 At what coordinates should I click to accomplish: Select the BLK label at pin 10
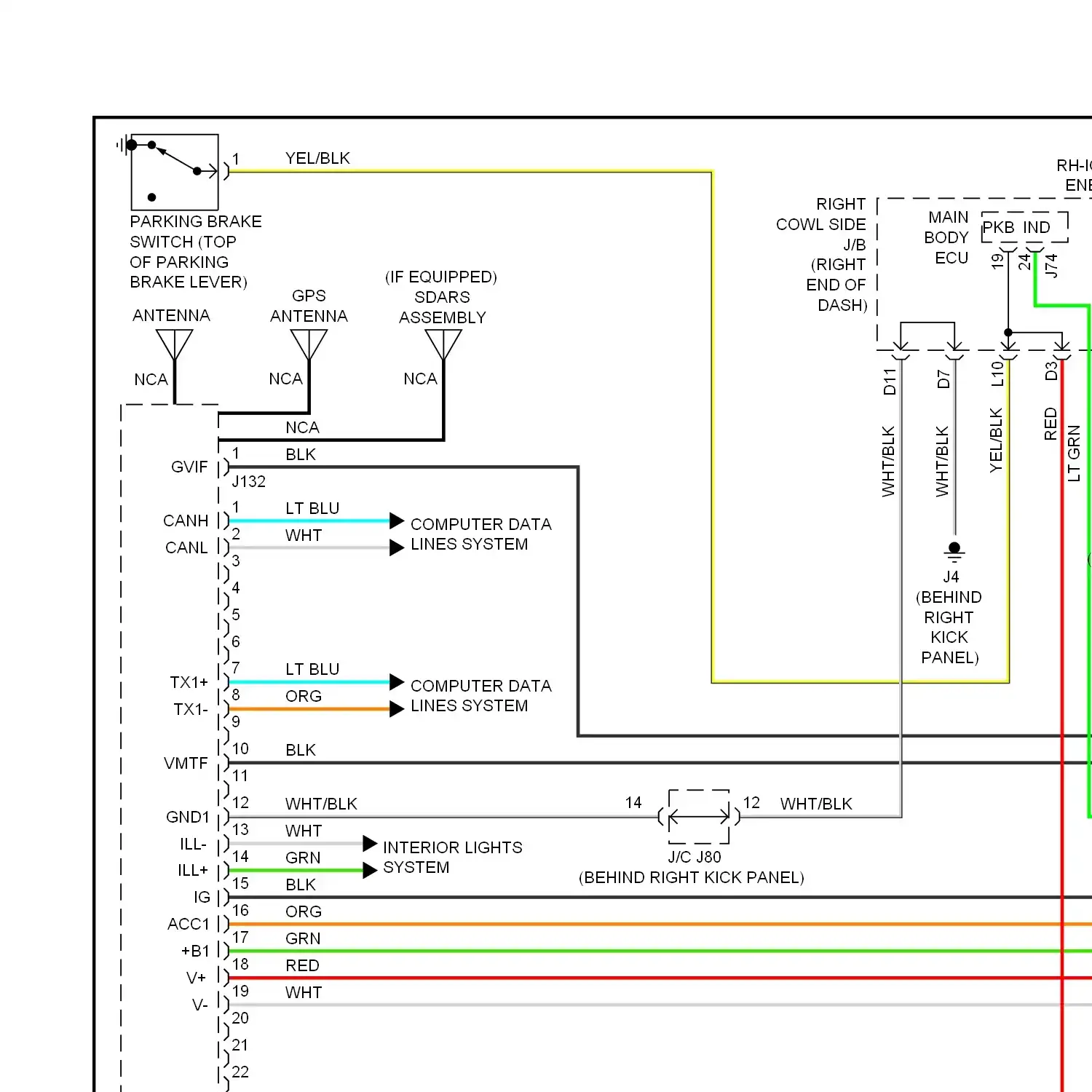[301, 750]
